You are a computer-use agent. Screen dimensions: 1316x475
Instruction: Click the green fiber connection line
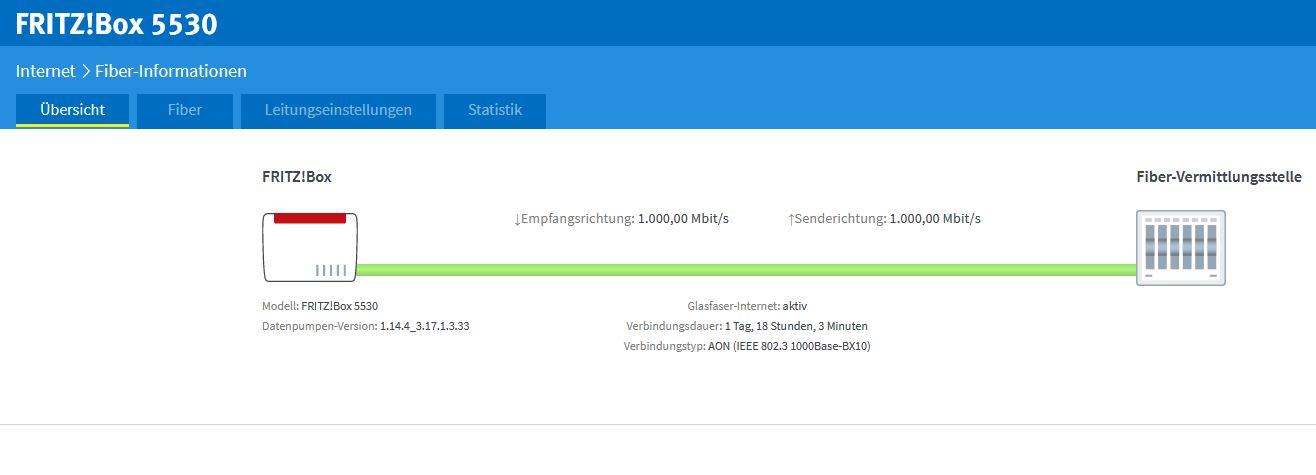(x=746, y=270)
